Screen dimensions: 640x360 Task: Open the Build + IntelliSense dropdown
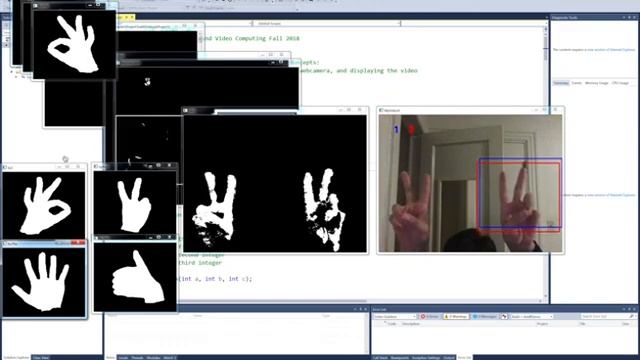click(x=532, y=316)
